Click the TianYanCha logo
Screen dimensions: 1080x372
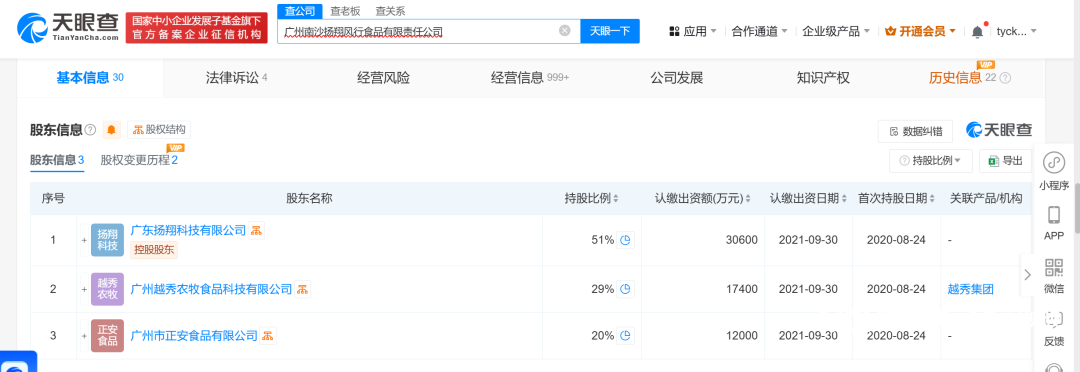click(x=68, y=28)
